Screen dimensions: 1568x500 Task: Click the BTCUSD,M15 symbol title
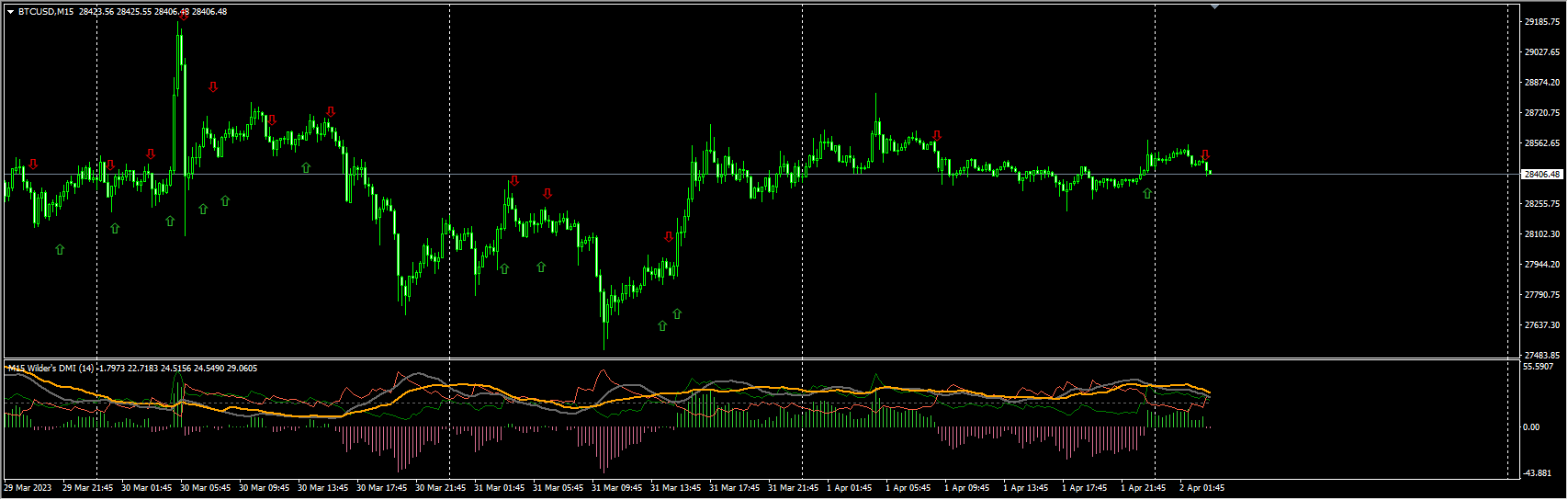click(x=46, y=12)
